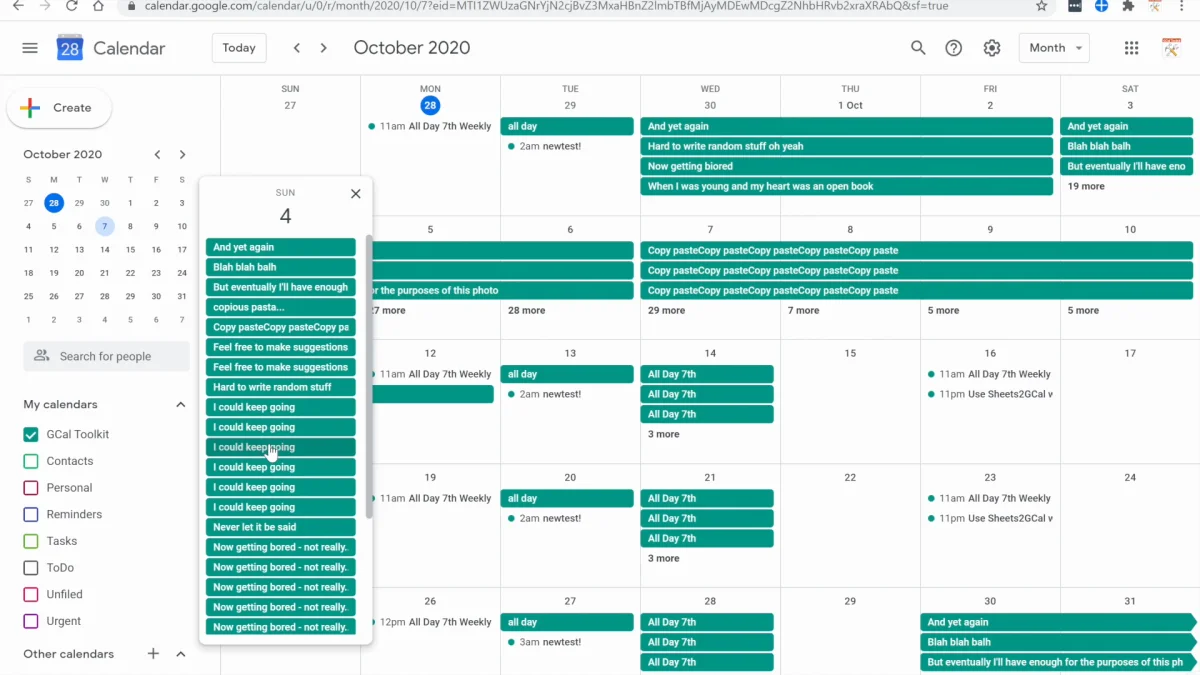This screenshot has height=675, width=1200.
Task: Select October 7 in mini calendar
Action: click(x=105, y=227)
